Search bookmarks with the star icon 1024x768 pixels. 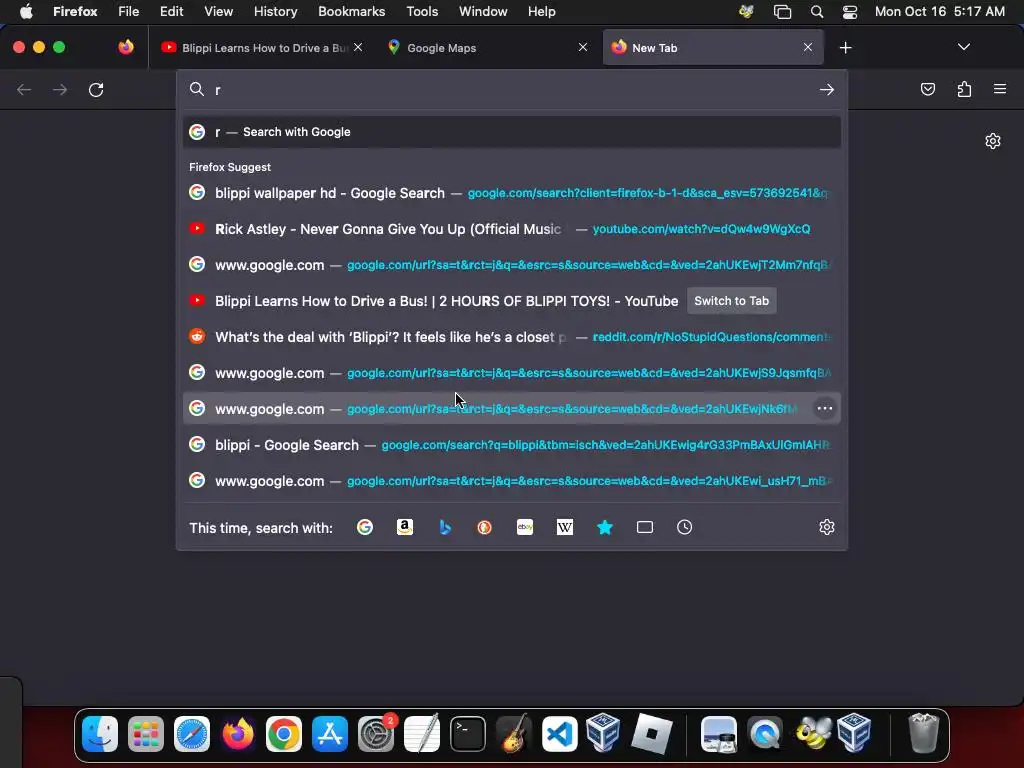pyautogui.click(x=605, y=527)
